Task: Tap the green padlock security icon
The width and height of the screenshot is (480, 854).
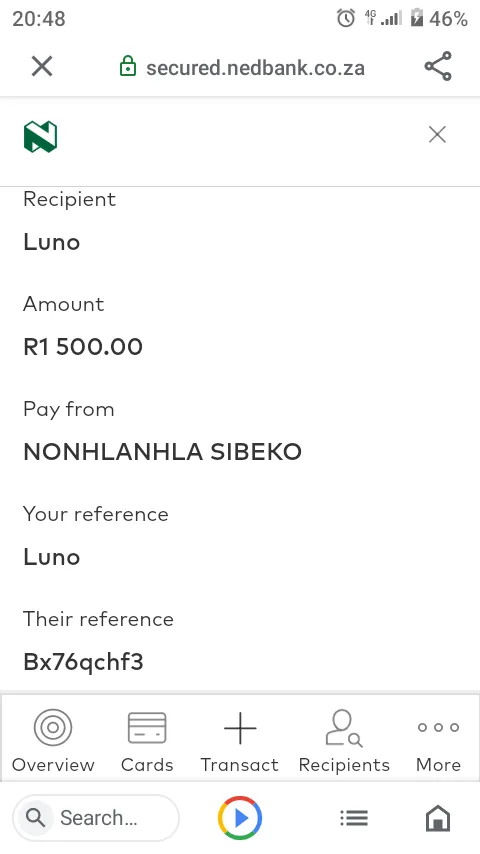Action: [127, 66]
